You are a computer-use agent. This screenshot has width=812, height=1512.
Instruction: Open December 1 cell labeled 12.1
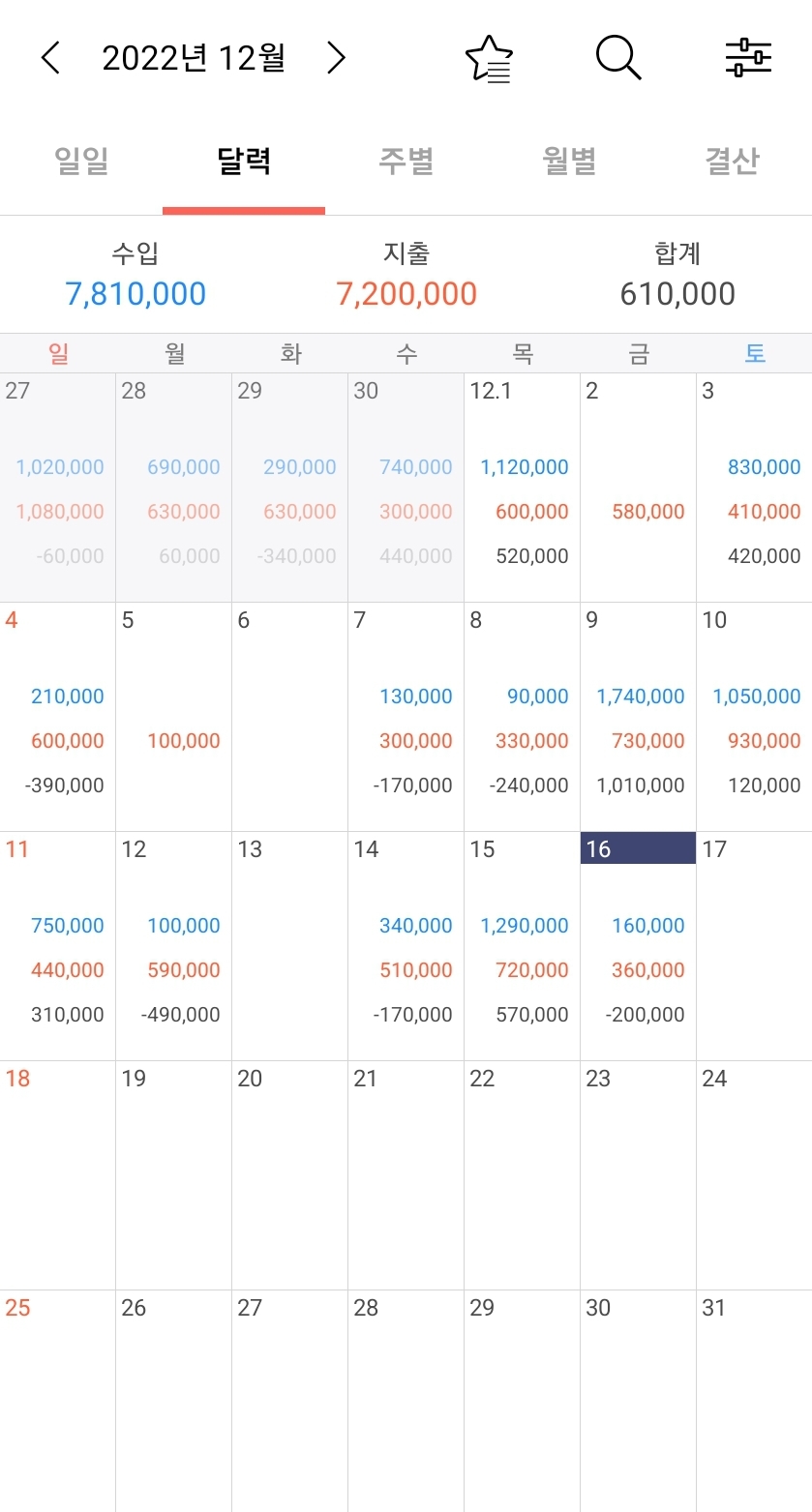(522, 488)
